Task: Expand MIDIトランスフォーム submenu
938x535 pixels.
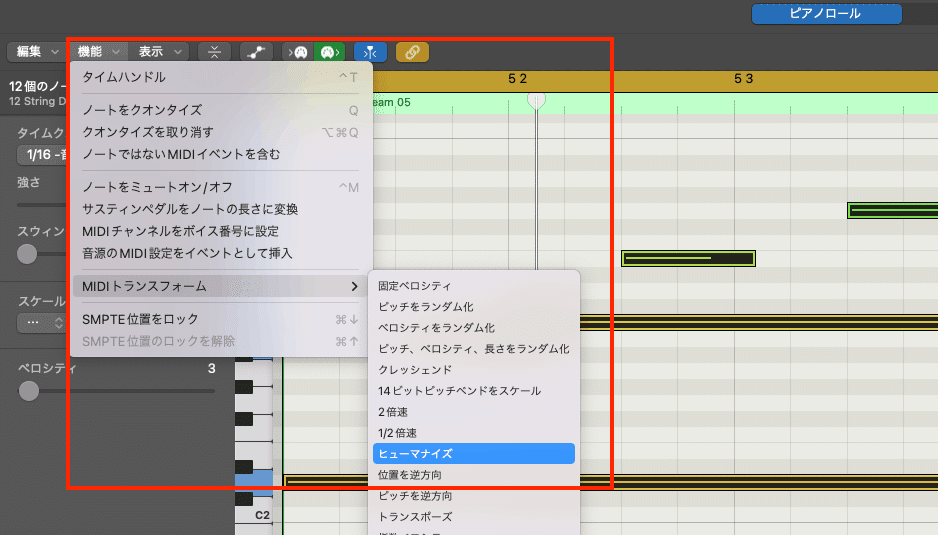Action: pos(220,287)
